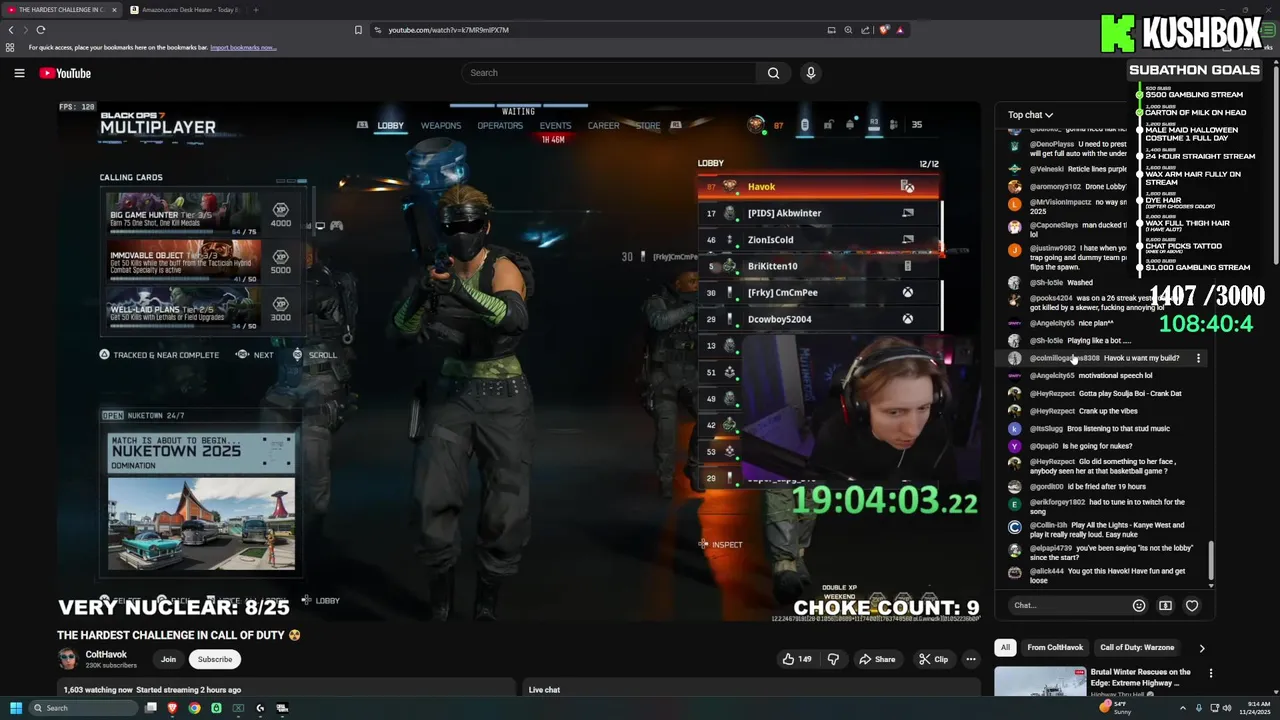The height and width of the screenshot is (720, 1280).
Task: Click the YouTube search magnifier button
Action: pyautogui.click(x=773, y=73)
